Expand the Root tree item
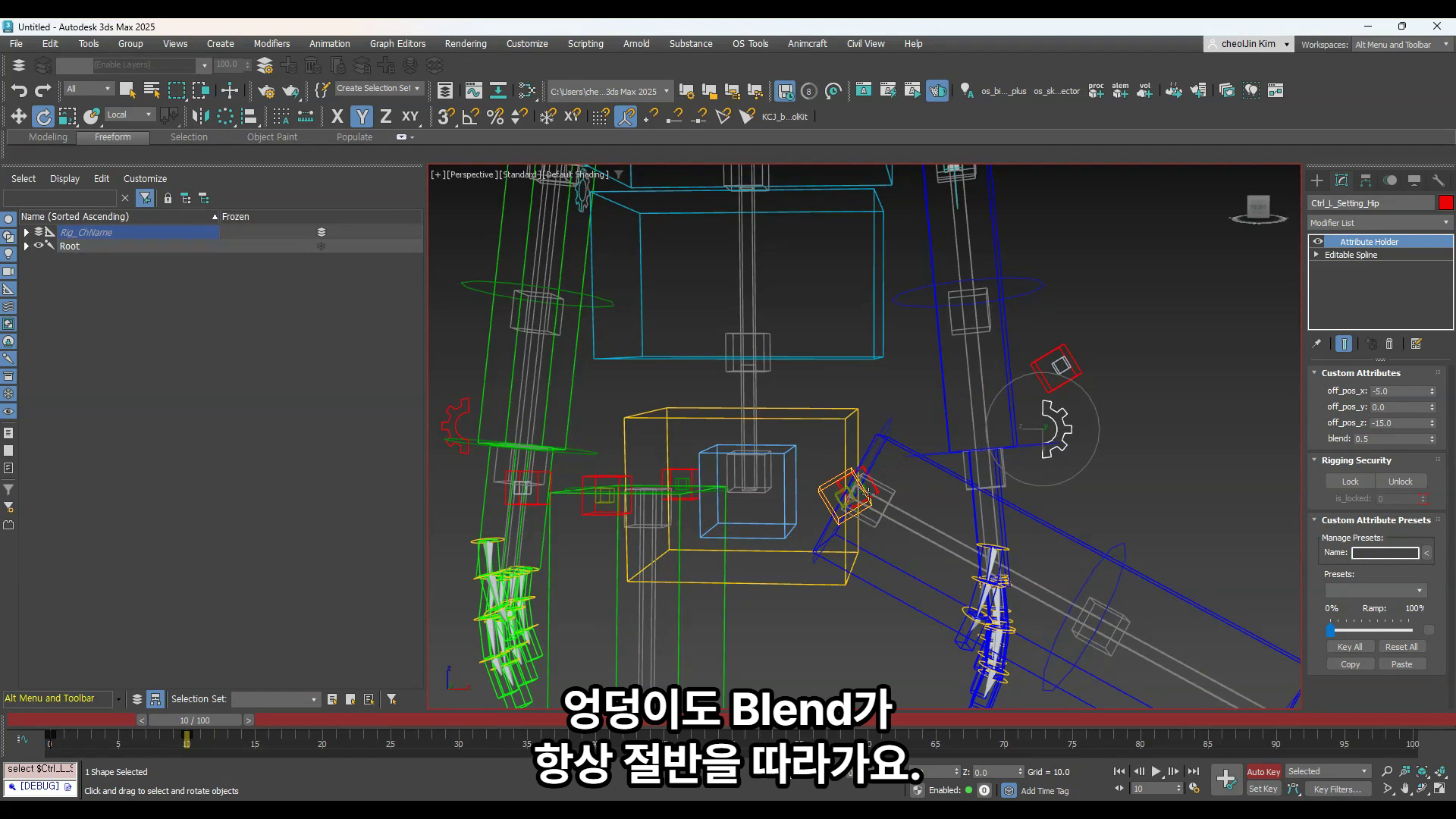 pos(27,246)
